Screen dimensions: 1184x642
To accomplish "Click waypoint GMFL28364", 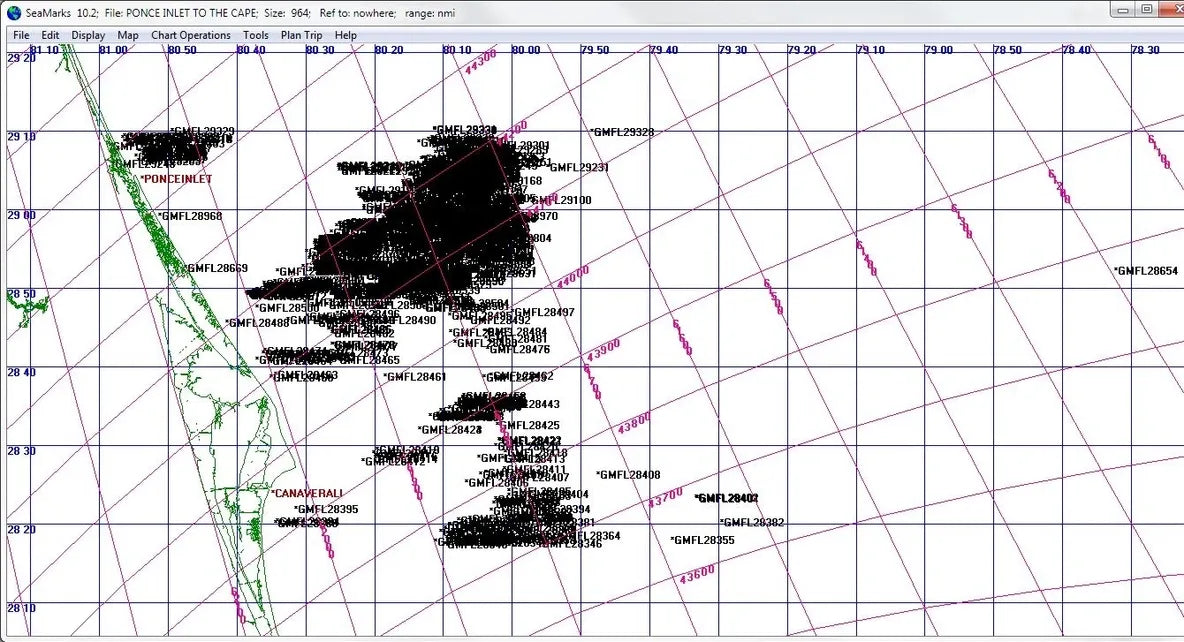I will pyautogui.click(x=593, y=536).
